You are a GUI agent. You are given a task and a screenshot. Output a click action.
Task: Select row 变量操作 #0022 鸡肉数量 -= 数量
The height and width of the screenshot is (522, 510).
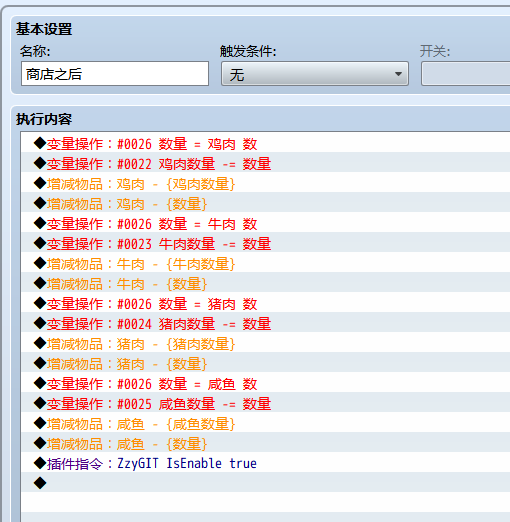pos(265,162)
